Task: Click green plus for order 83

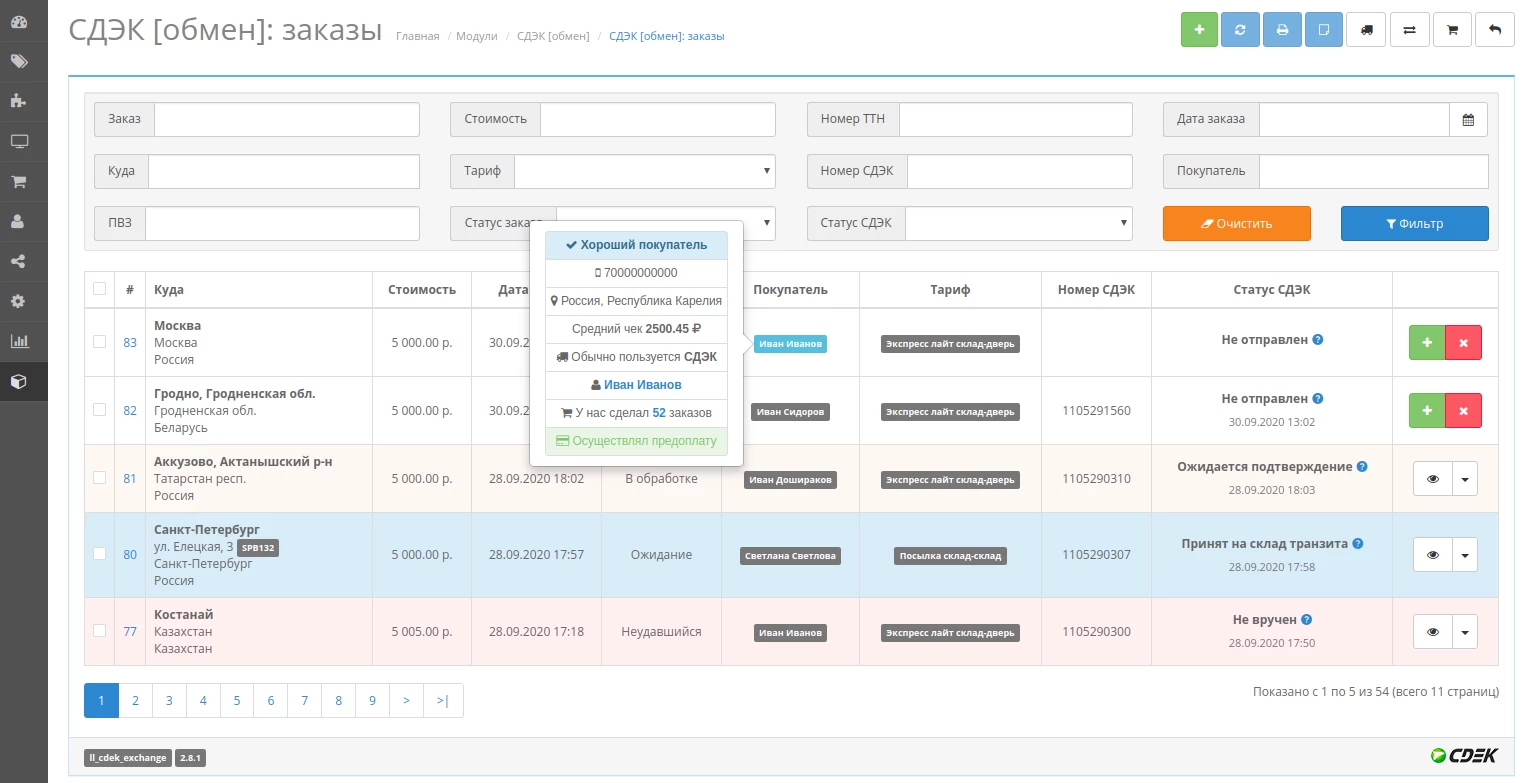Action: pyautogui.click(x=1427, y=343)
